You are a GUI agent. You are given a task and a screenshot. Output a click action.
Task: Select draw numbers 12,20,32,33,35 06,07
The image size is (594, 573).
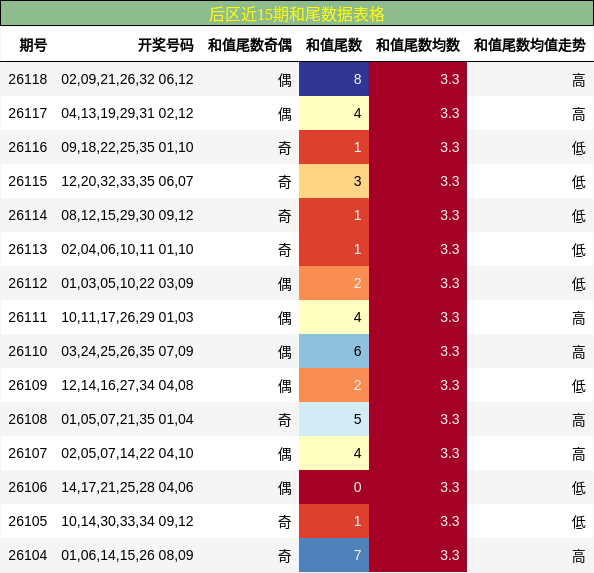(127, 181)
